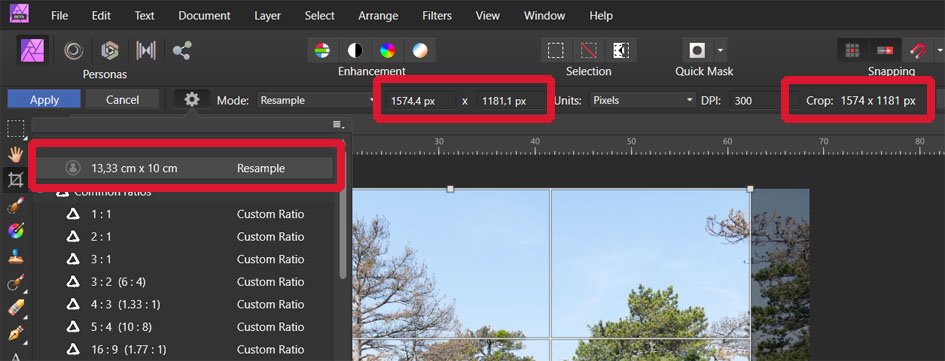The width and height of the screenshot is (945, 361).
Task: Click the Deselect icon with red slash
Action: [588, 51]
